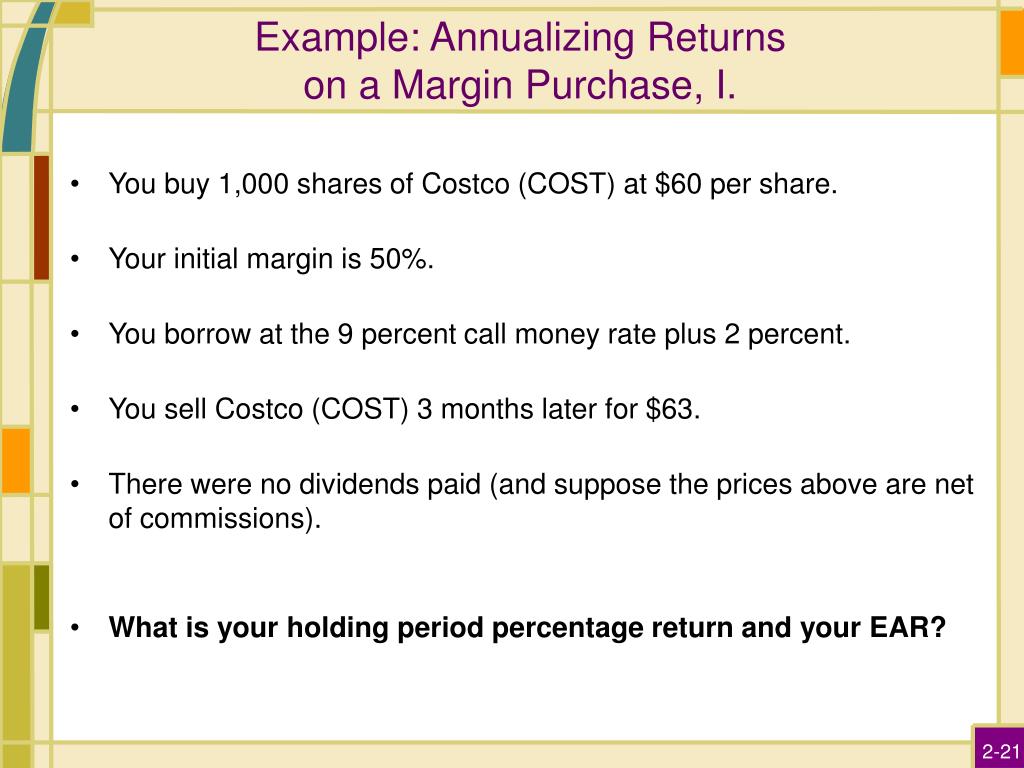This screenshot has width=1024, height=768.
Task: Click the bullet dot before the bold question
Action: pyautogui.click(x=77, y=629)
